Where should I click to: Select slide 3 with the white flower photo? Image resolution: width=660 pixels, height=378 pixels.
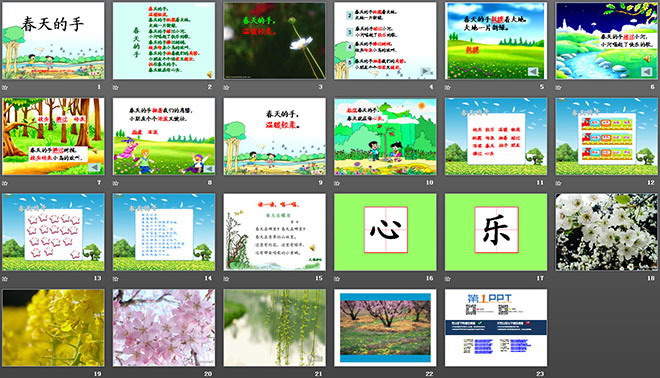click(274, 41)
